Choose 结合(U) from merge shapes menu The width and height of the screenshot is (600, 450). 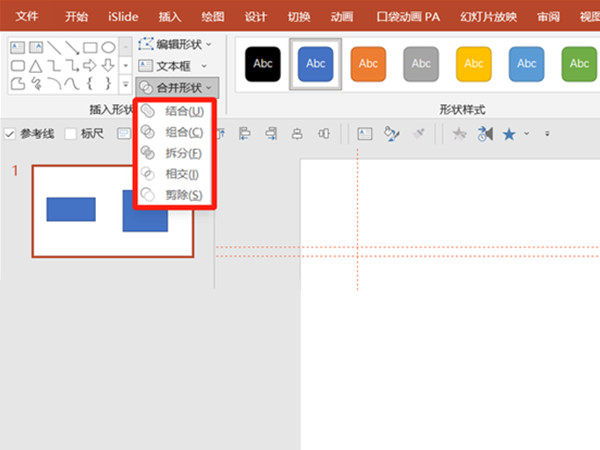point(173,111)
